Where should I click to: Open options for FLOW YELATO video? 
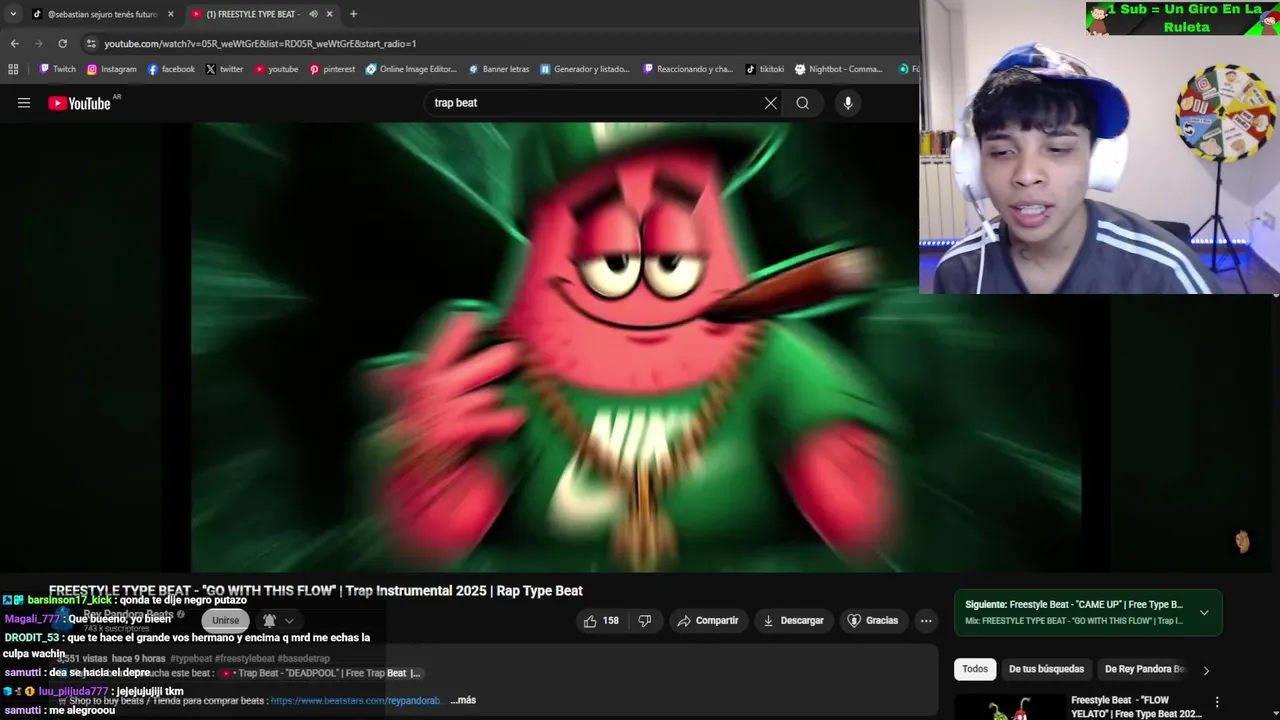[1217, 703]
